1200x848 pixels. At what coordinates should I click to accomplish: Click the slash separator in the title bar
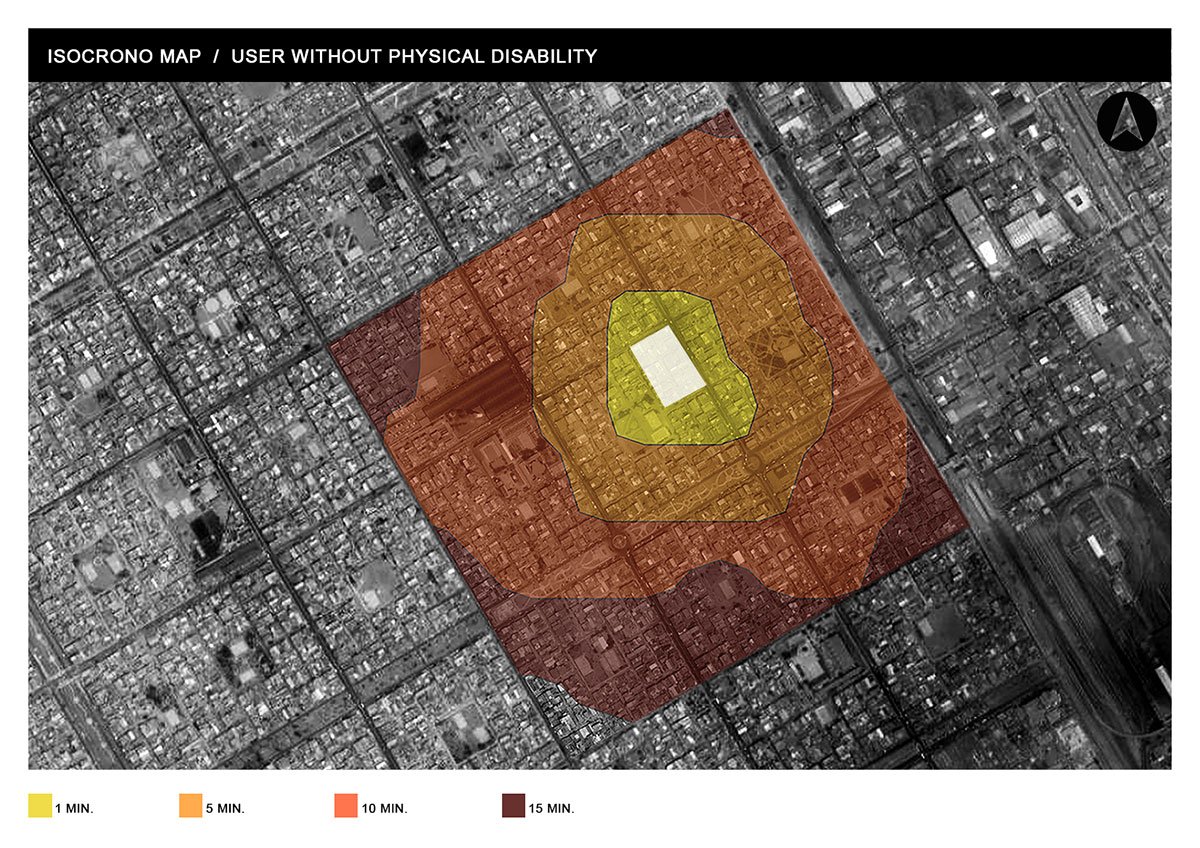(x=216, y=56)
